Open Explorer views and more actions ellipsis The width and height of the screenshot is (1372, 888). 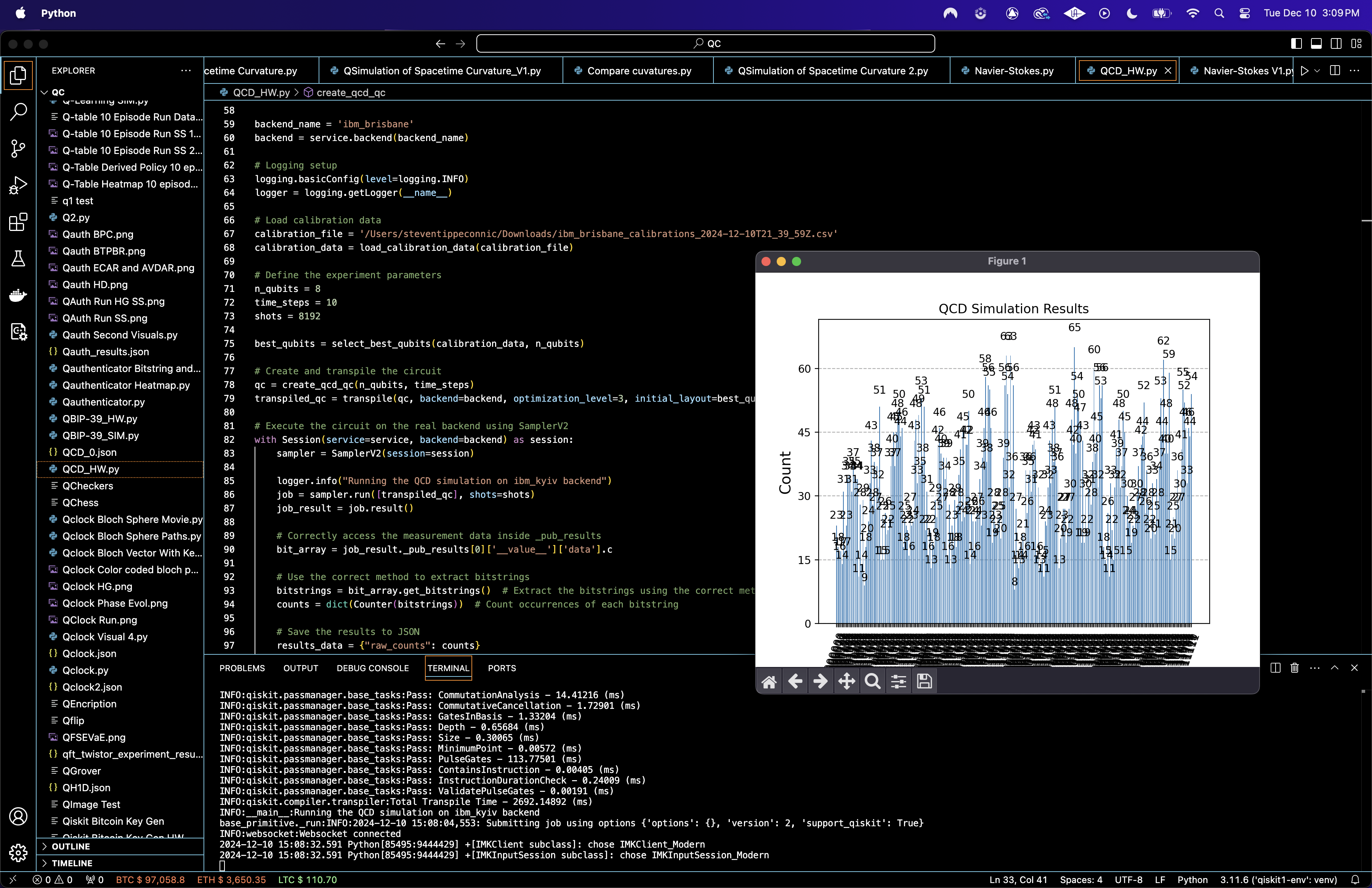point(186,71)
